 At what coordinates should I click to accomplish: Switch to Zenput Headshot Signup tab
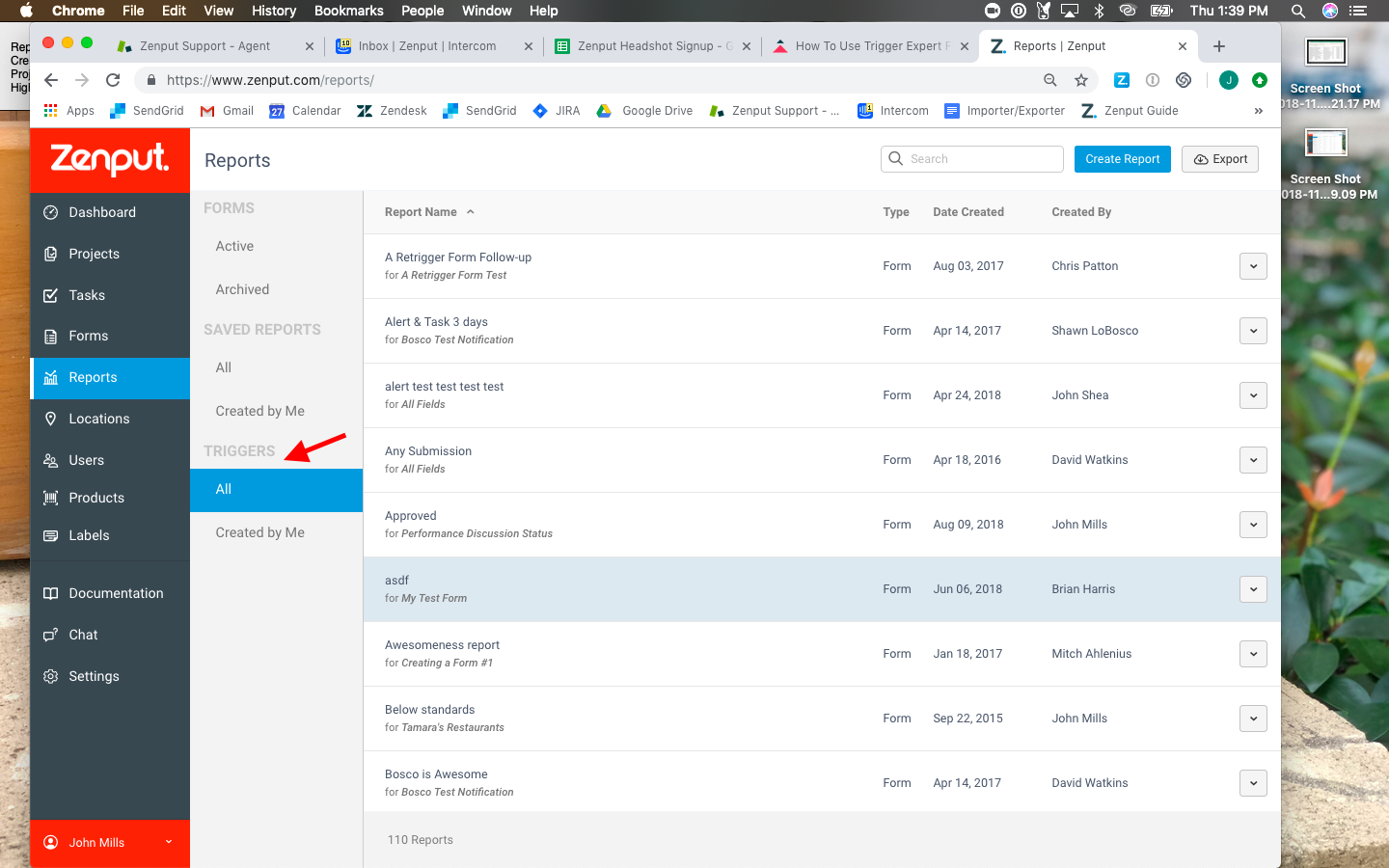(x=653, y=46)
